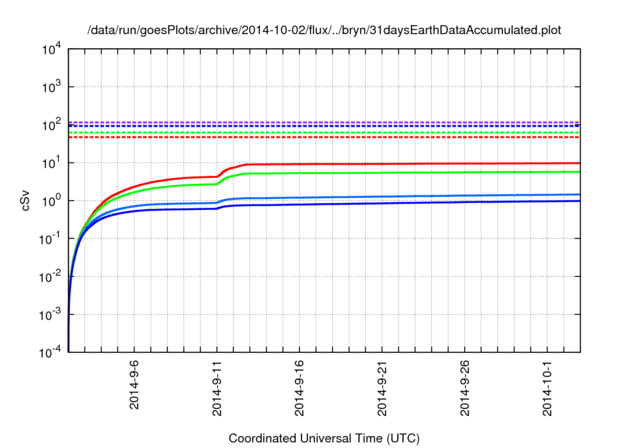Select the 2014-9-6 date tick label
640x448 pixels.
pos(134,385)
